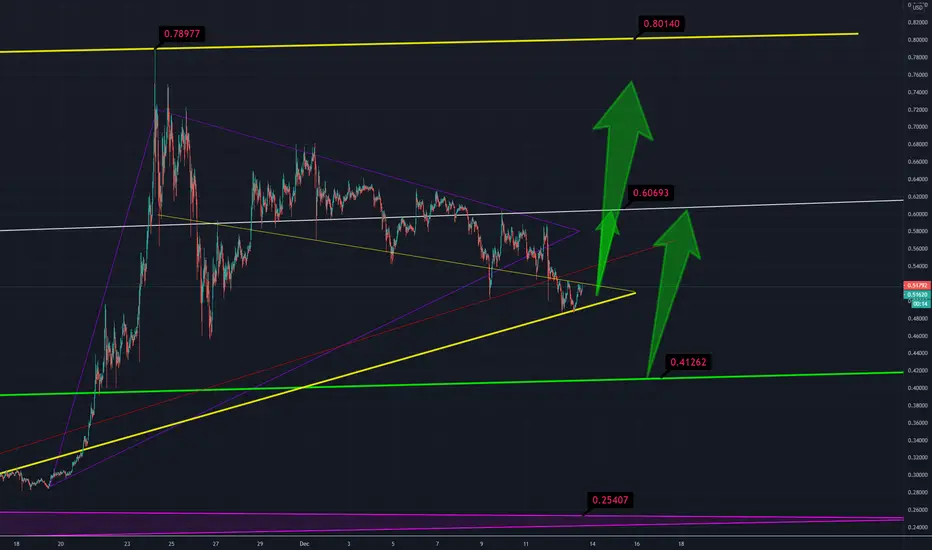Click the Dec label on the time axis

pos(304,544)
